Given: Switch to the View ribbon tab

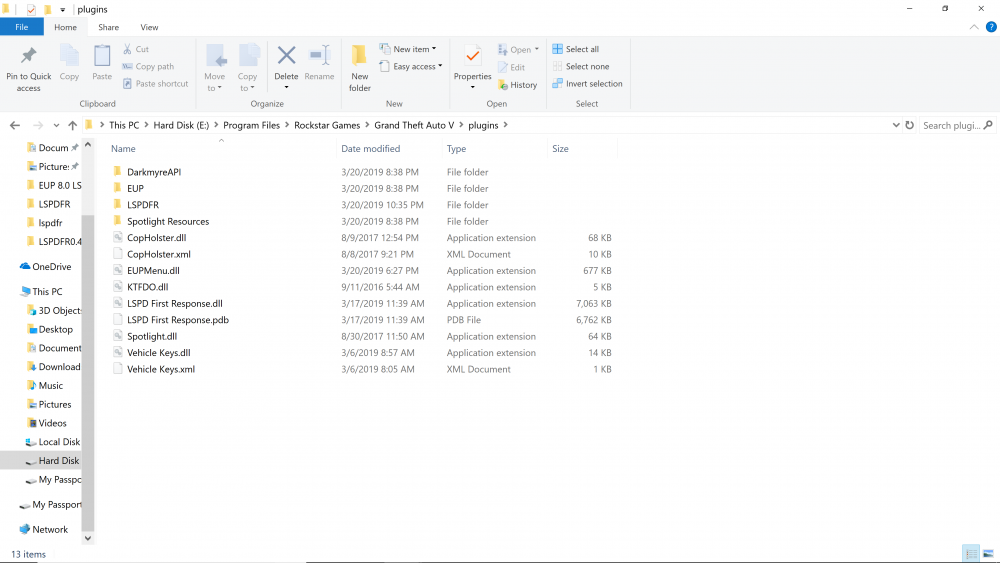Looking at the screenshot, I should pos(149,27).
